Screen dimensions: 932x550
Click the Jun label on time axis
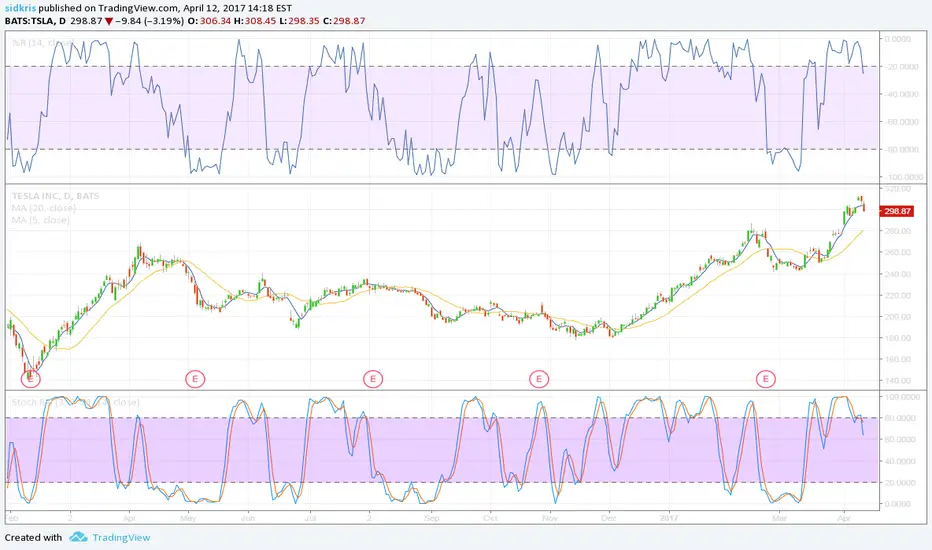click(x=248, y=518)
